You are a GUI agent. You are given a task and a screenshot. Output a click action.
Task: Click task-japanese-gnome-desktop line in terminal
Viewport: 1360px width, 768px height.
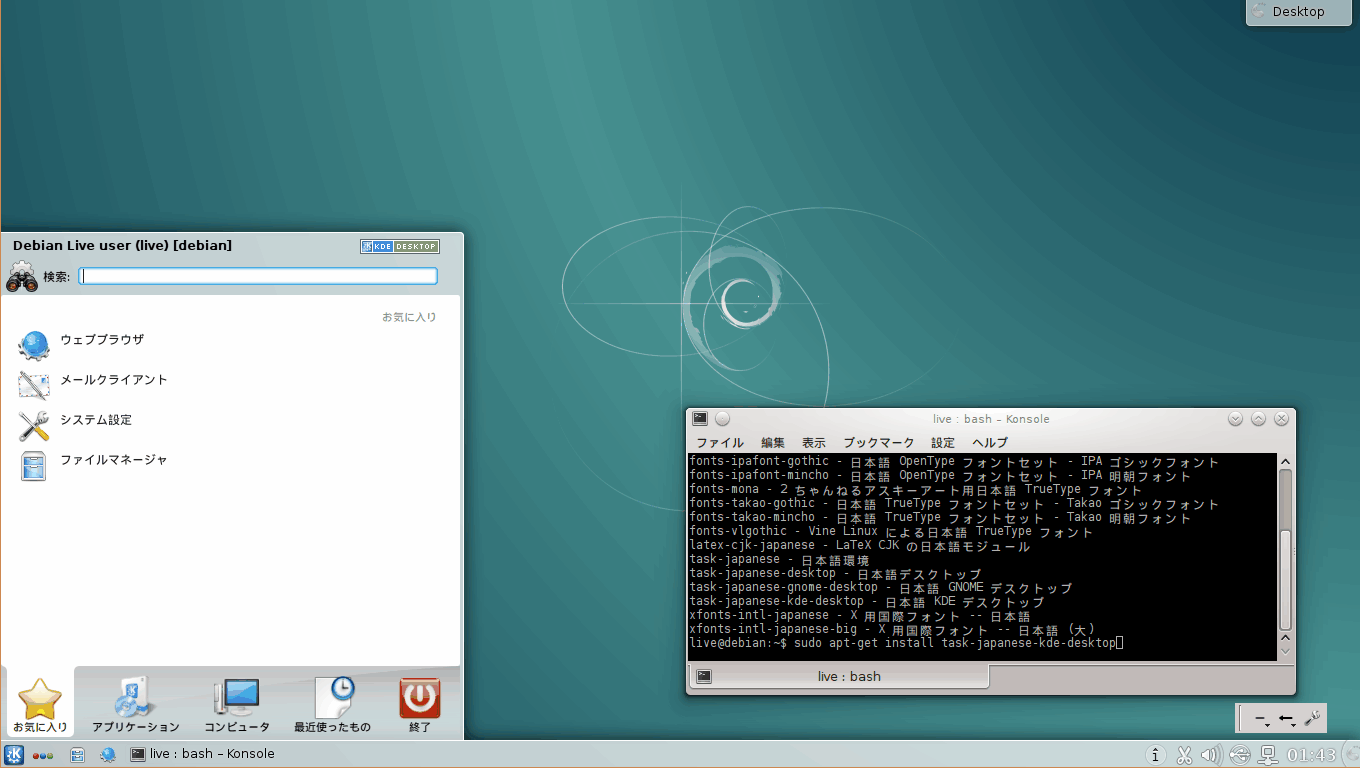pos(881,588)
